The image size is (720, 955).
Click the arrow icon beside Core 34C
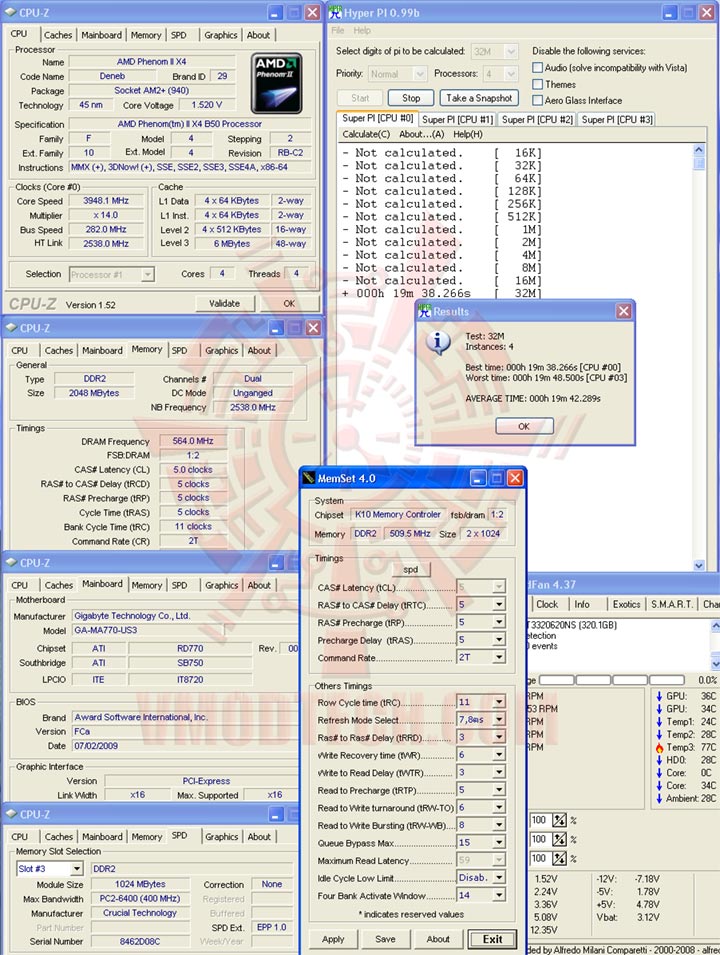pyautogui.click(x=659, y=785)
